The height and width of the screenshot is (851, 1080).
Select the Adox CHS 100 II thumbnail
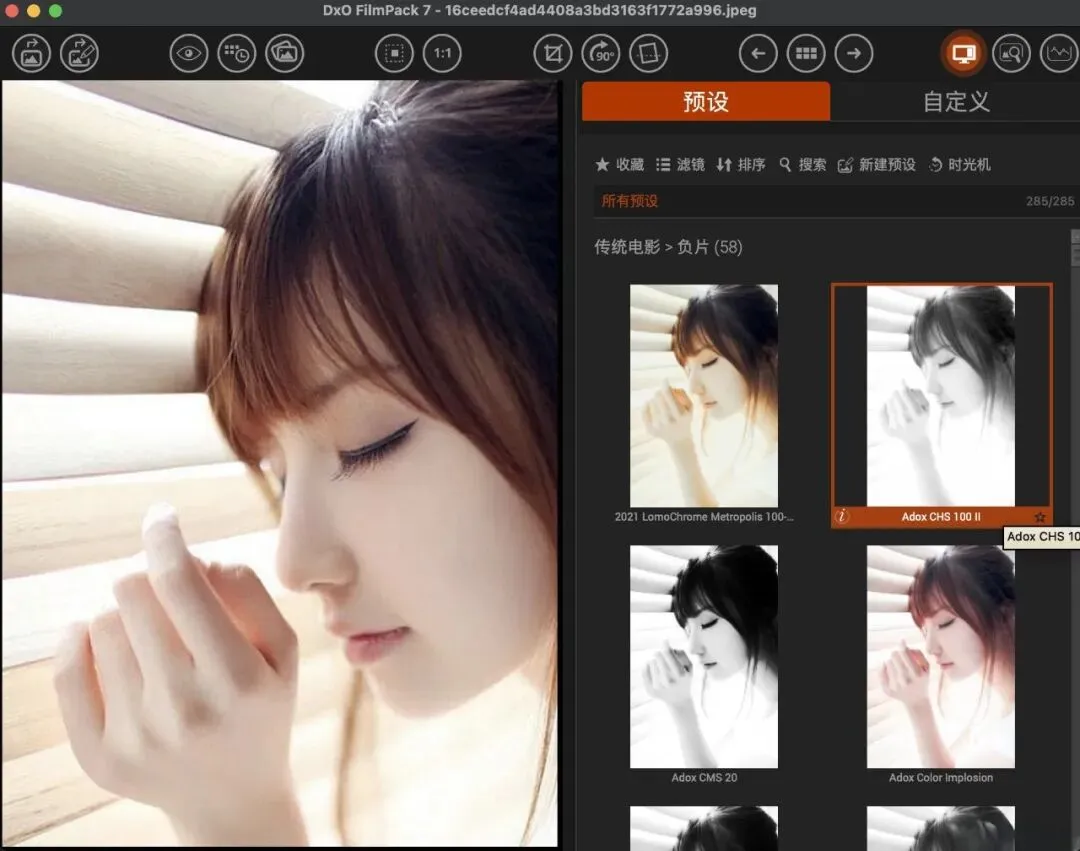(x=940, y=396)
